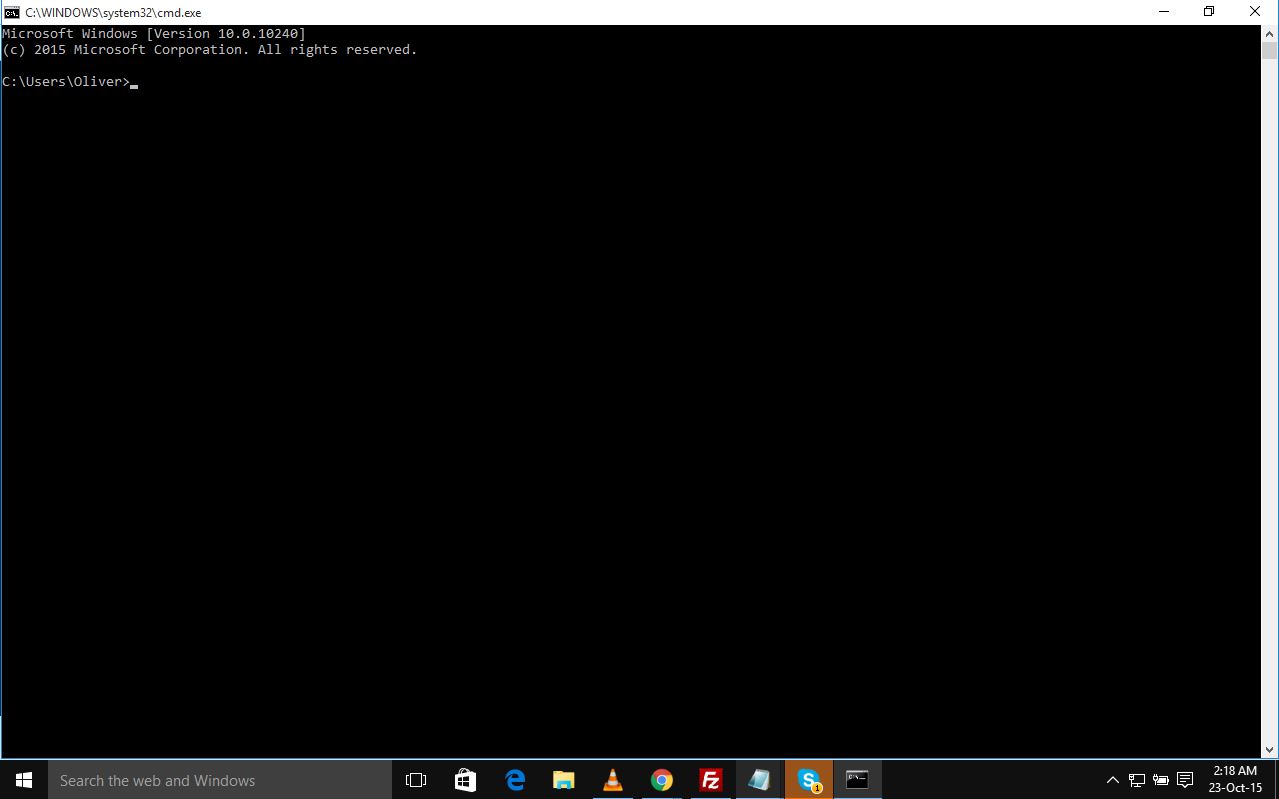Click the scrollbar down arrow

pos(1270,747)
